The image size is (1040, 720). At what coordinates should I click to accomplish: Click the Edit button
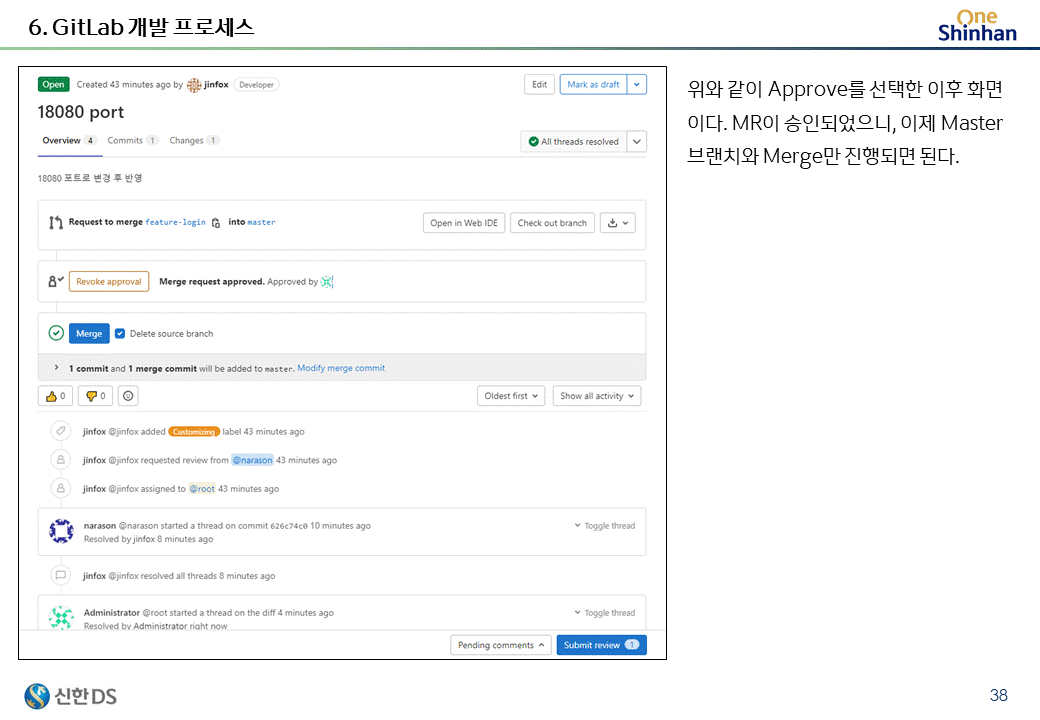tap(539, 85)
